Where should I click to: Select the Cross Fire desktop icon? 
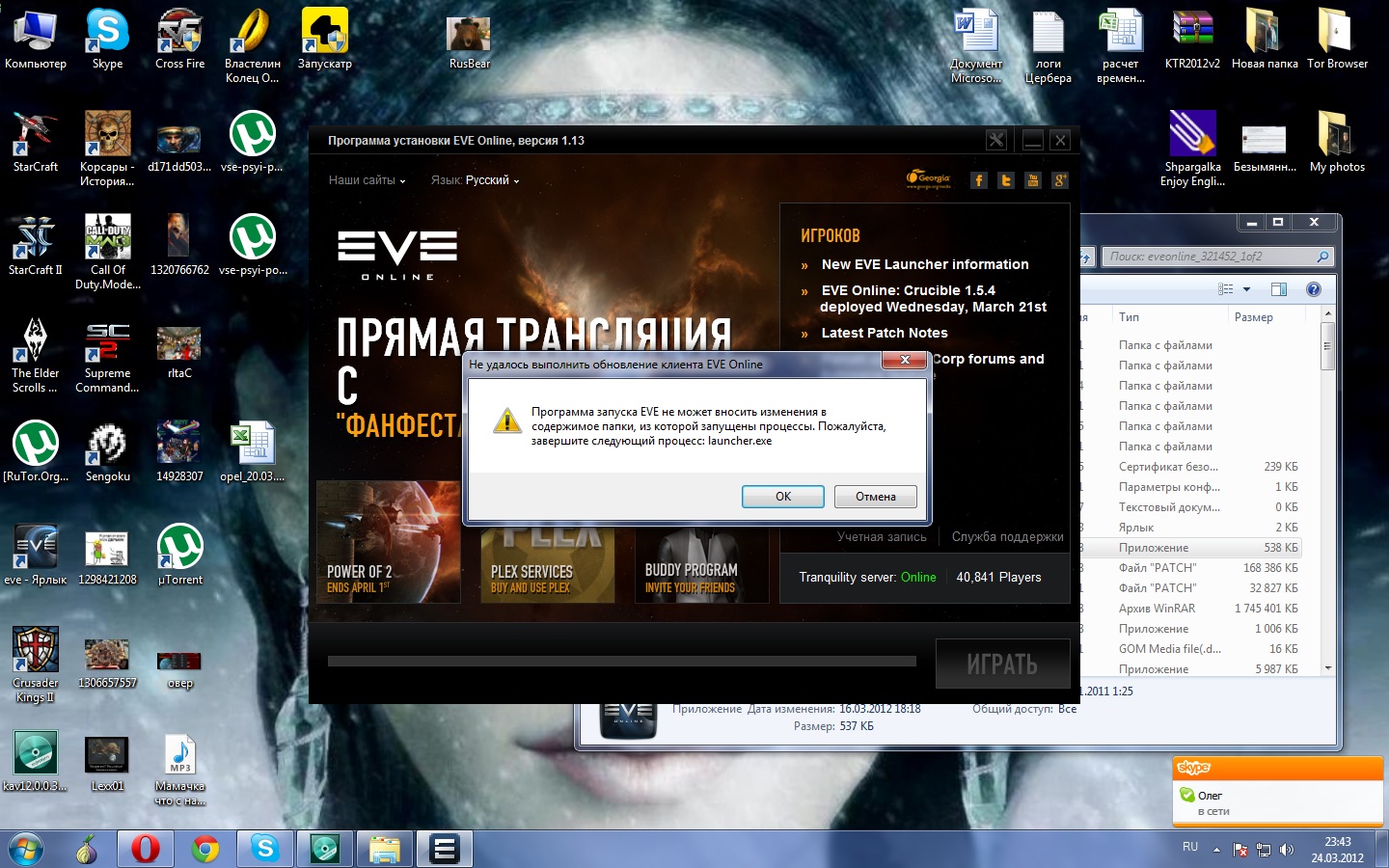pos(179,41)
